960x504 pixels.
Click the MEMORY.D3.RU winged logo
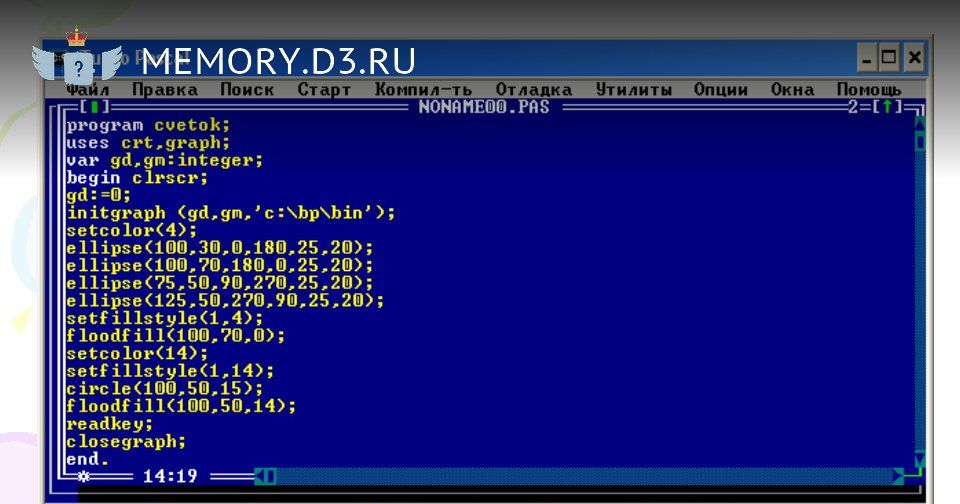pos(76,62)
